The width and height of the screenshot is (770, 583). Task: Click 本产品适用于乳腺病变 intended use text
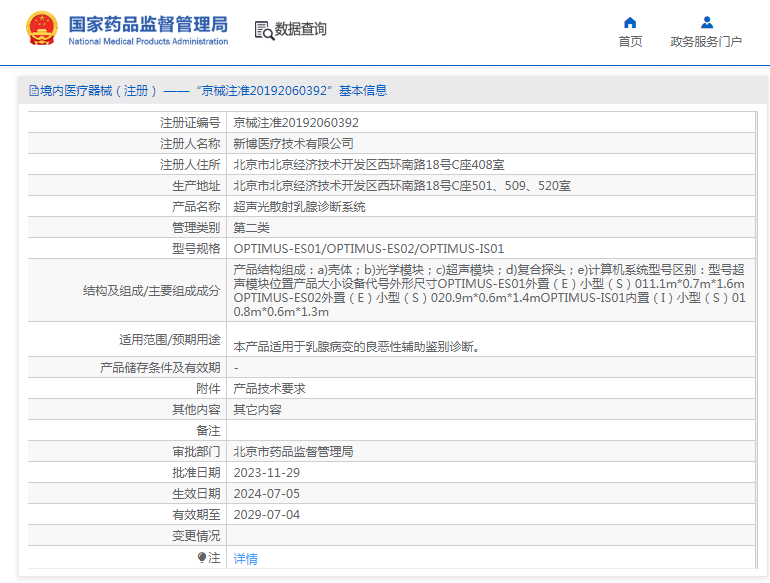tap(357, 347)
